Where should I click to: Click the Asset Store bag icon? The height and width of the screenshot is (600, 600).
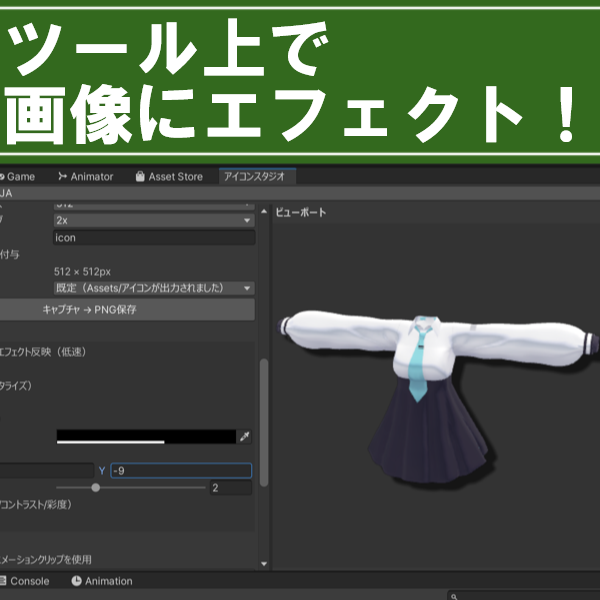[140, 176]
